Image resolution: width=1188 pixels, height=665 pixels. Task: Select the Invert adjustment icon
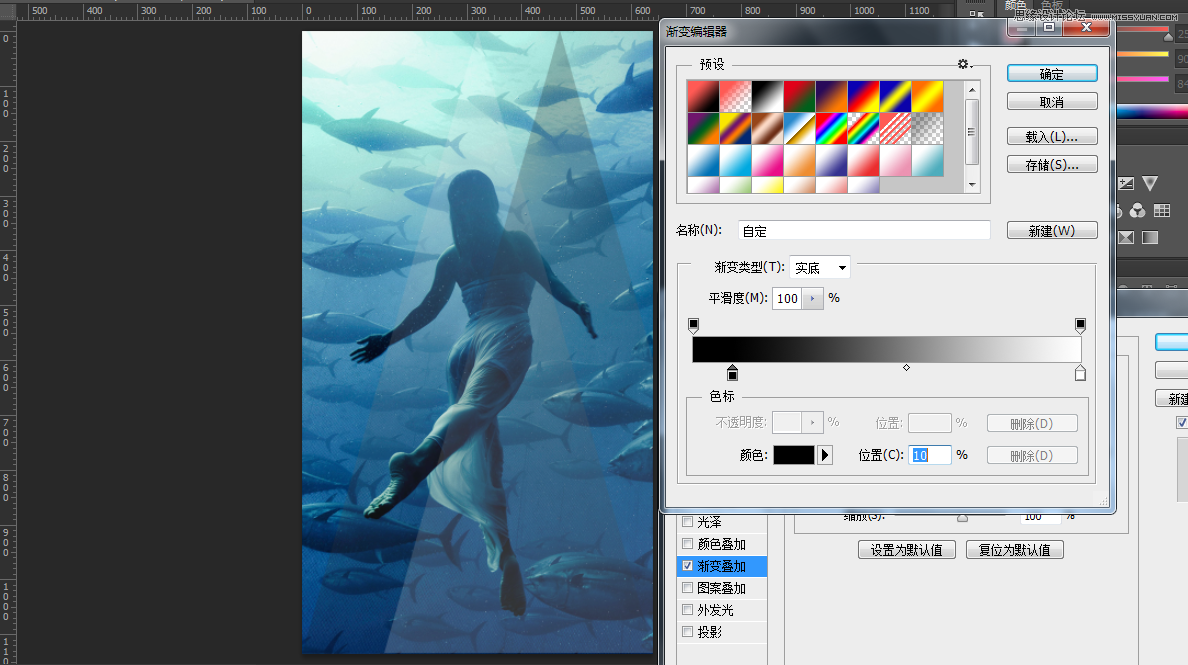pos(1126,237)
